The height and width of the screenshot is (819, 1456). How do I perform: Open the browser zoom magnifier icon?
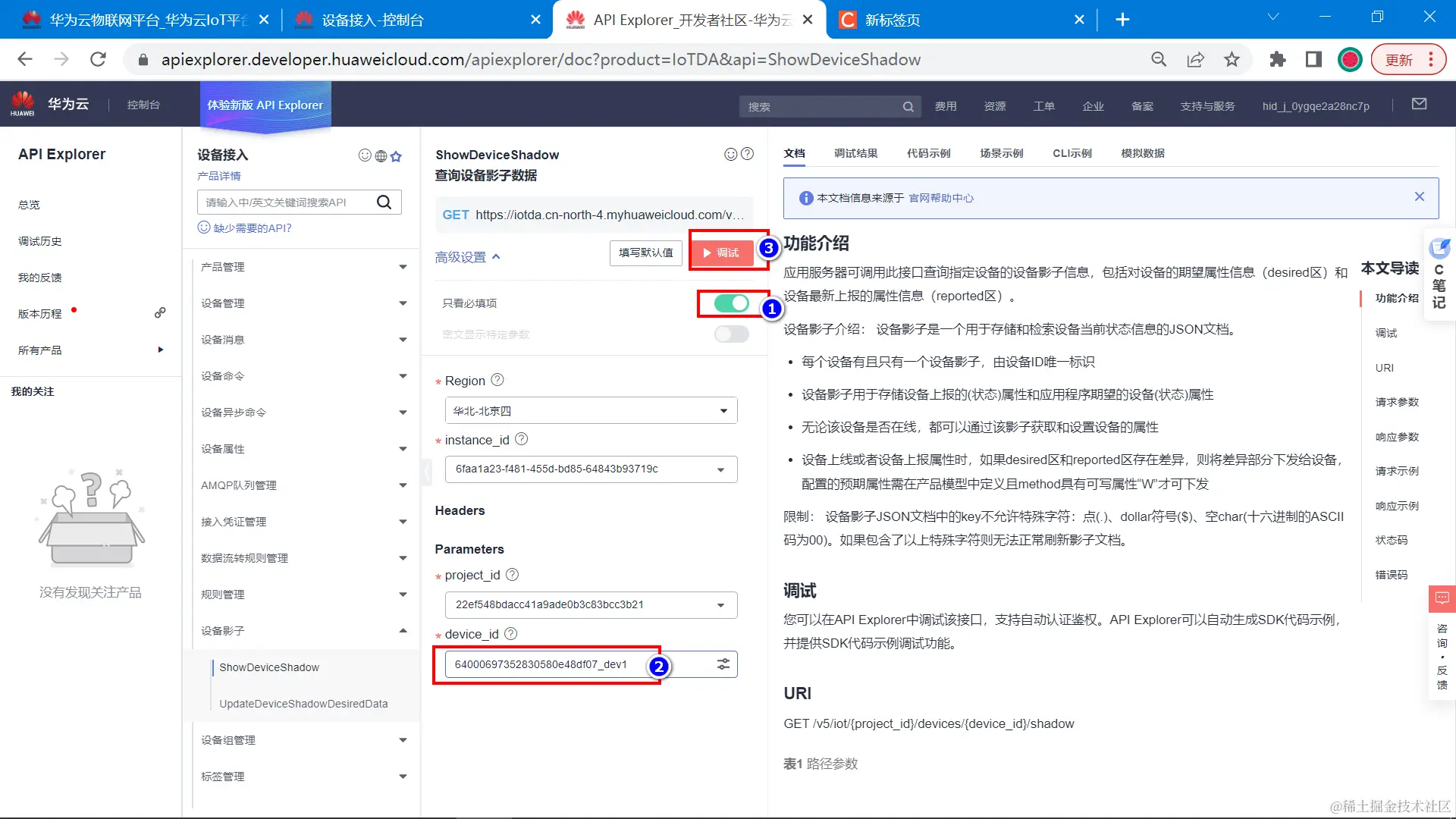[1159, 59]
